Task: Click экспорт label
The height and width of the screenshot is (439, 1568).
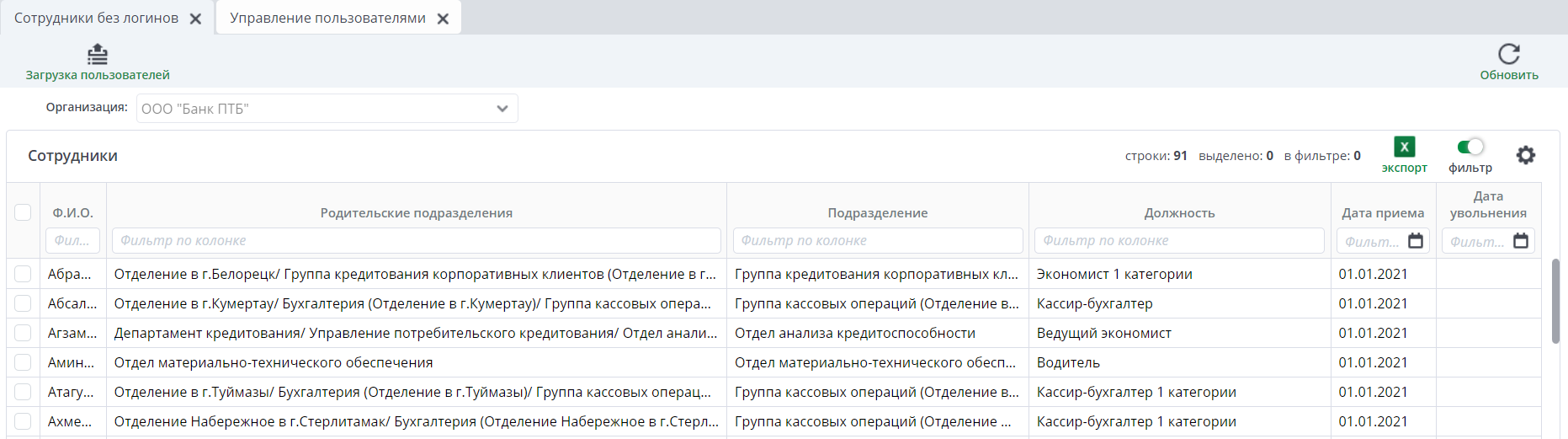Action: point(1404,168)
